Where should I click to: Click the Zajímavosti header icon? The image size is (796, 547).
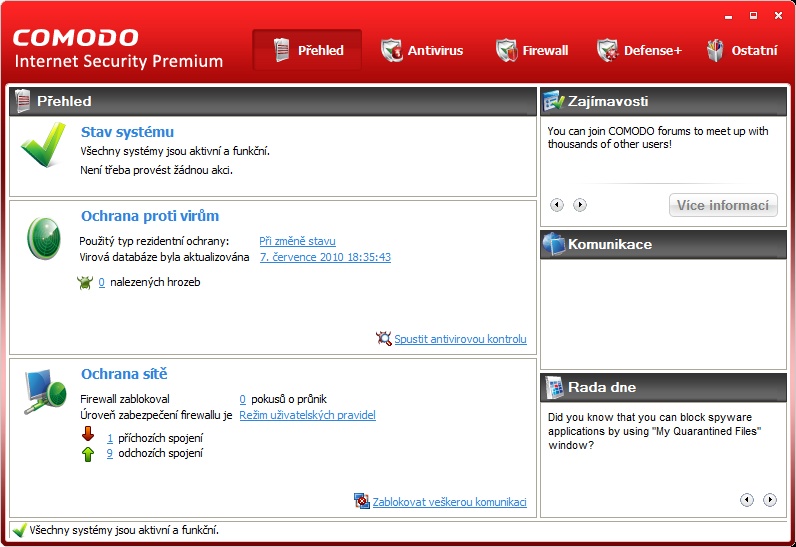(x=553, y=100)
